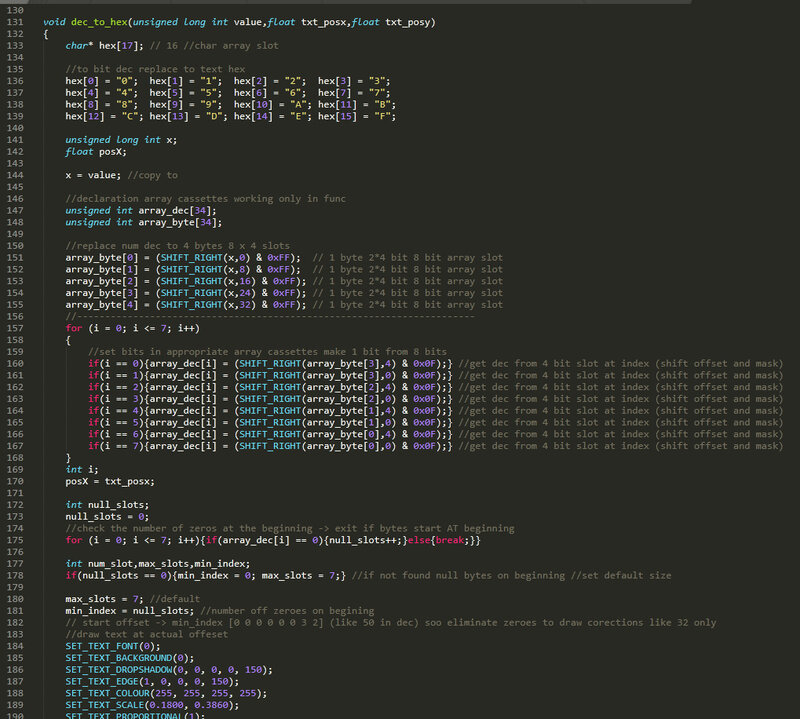Click the SET_TEXT_SCALE function call
This screenshot has width=800, height=719.
(113, 704)
